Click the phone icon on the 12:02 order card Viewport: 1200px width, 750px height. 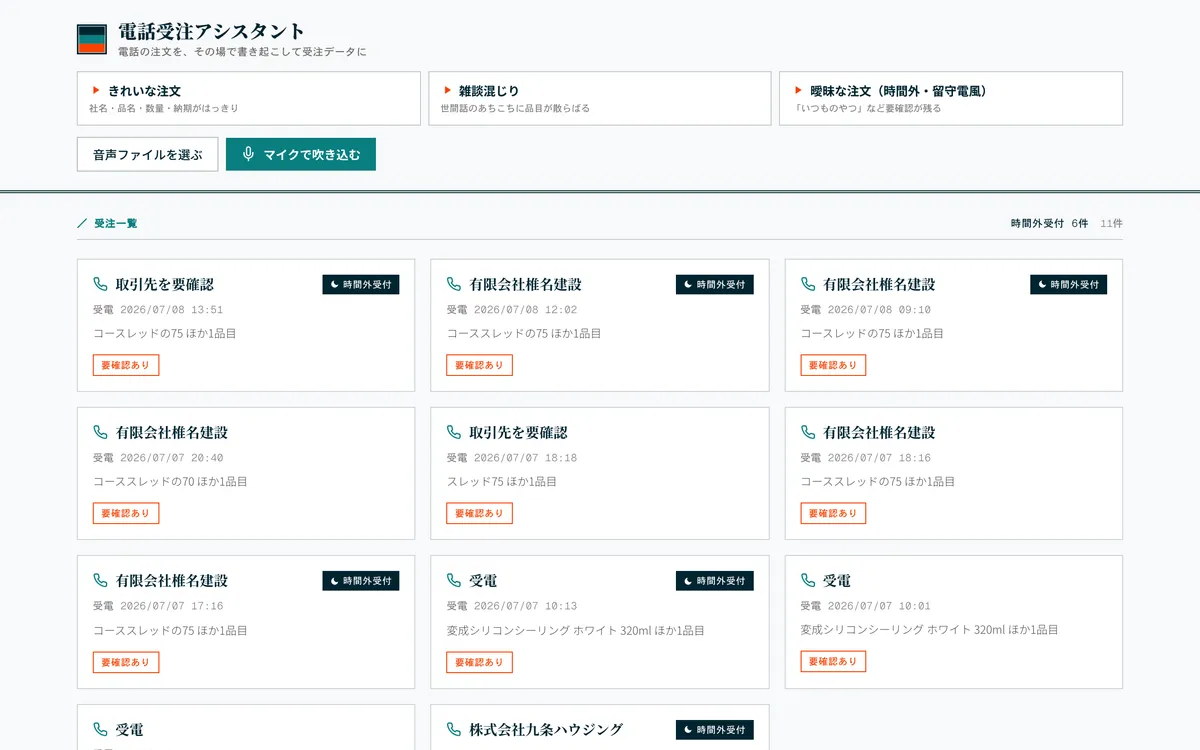tap(454, 284)
